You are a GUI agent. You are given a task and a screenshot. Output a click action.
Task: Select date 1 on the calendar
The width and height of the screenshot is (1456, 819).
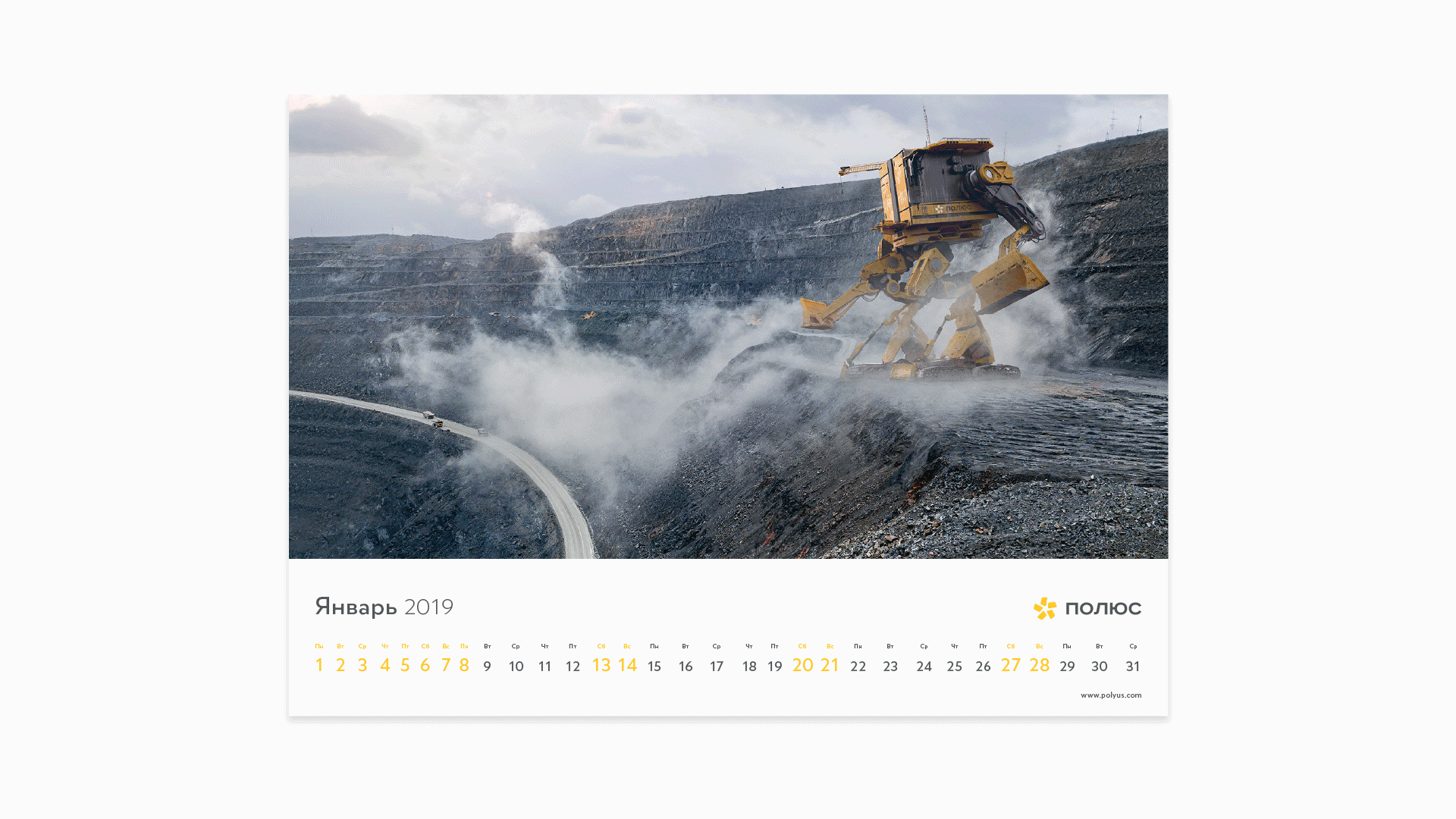(319, 665)
